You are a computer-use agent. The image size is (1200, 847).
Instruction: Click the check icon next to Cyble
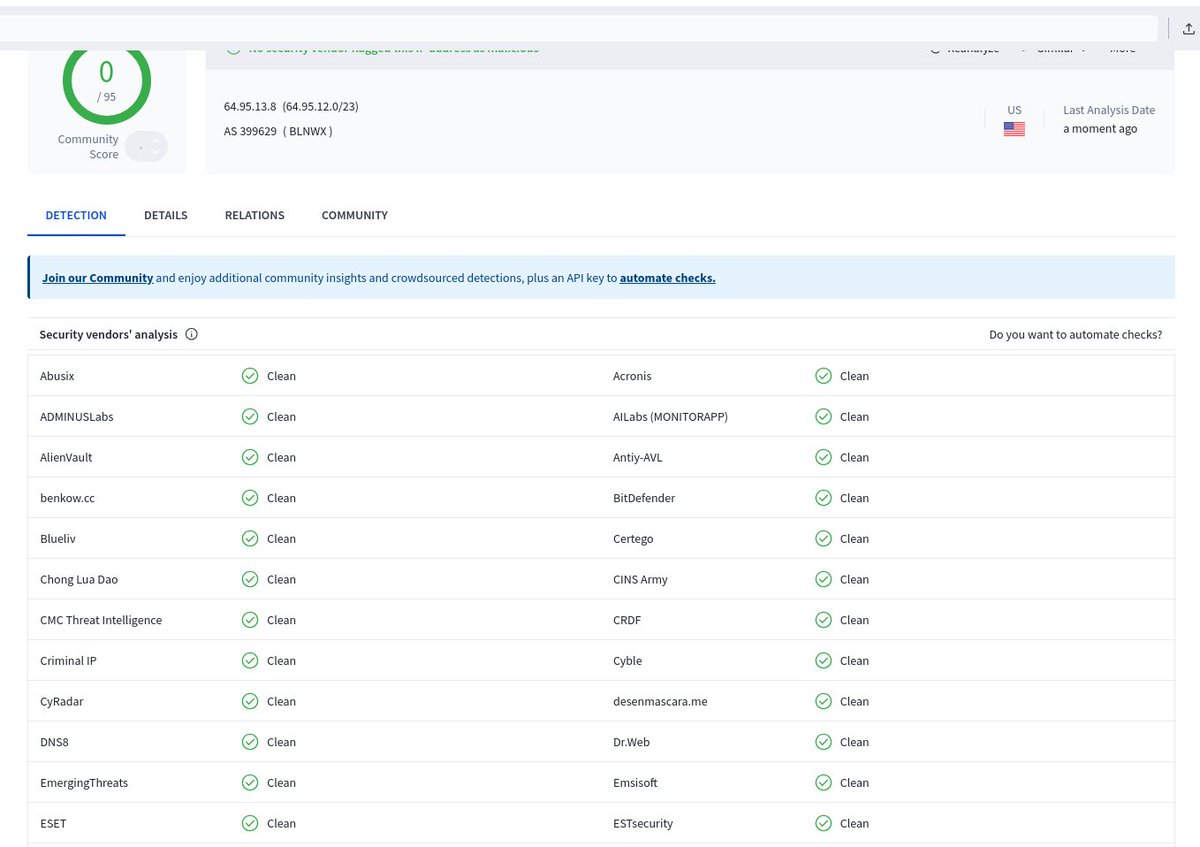(x=823, y=661)
